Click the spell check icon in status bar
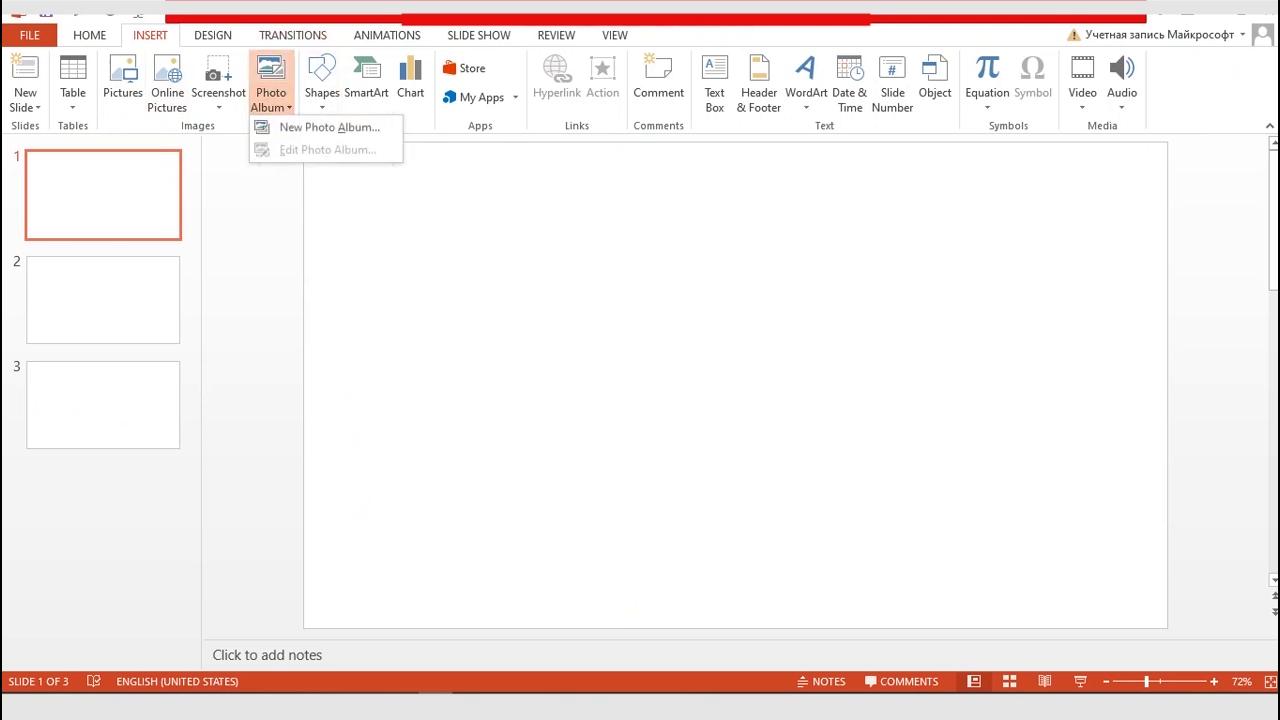Viewport: 1280px width, 720px height. [94, 681]
